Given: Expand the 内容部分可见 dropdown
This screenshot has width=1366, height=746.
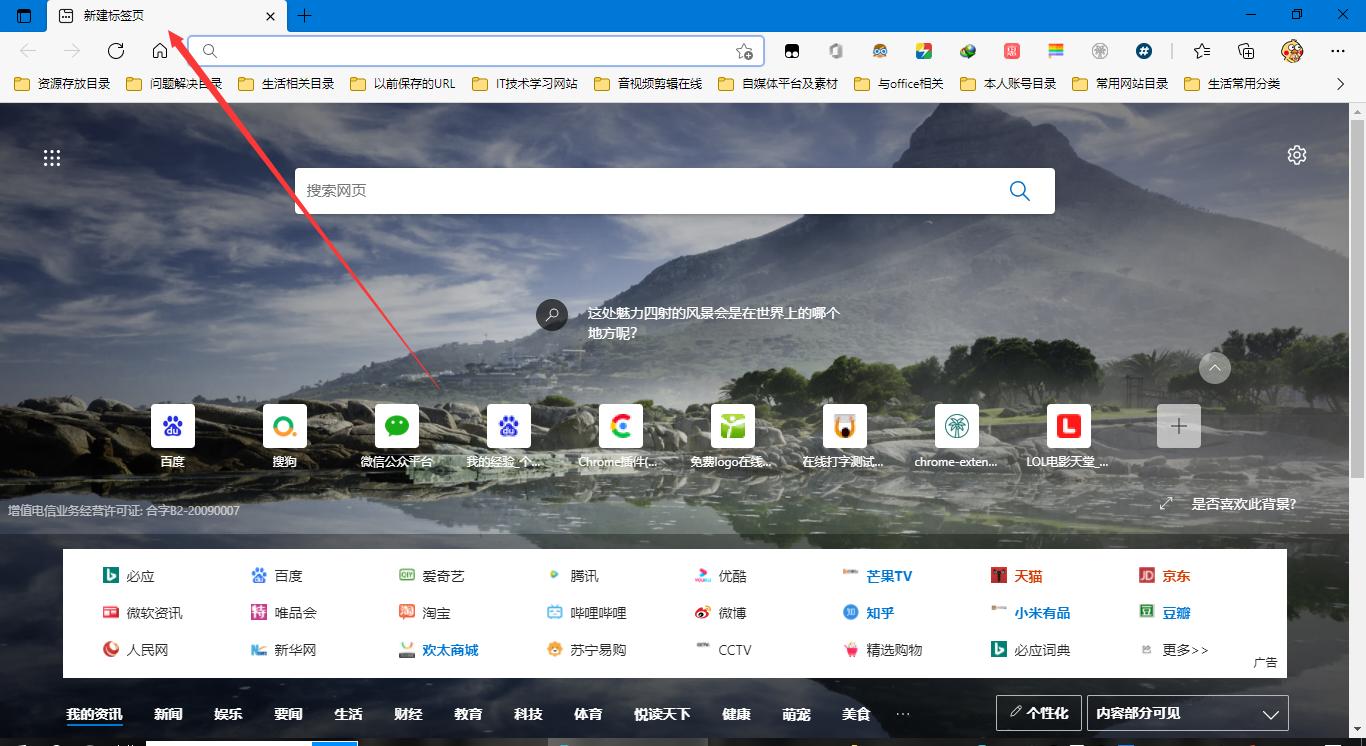Looking at the screenshot, I should [1187, 713].
